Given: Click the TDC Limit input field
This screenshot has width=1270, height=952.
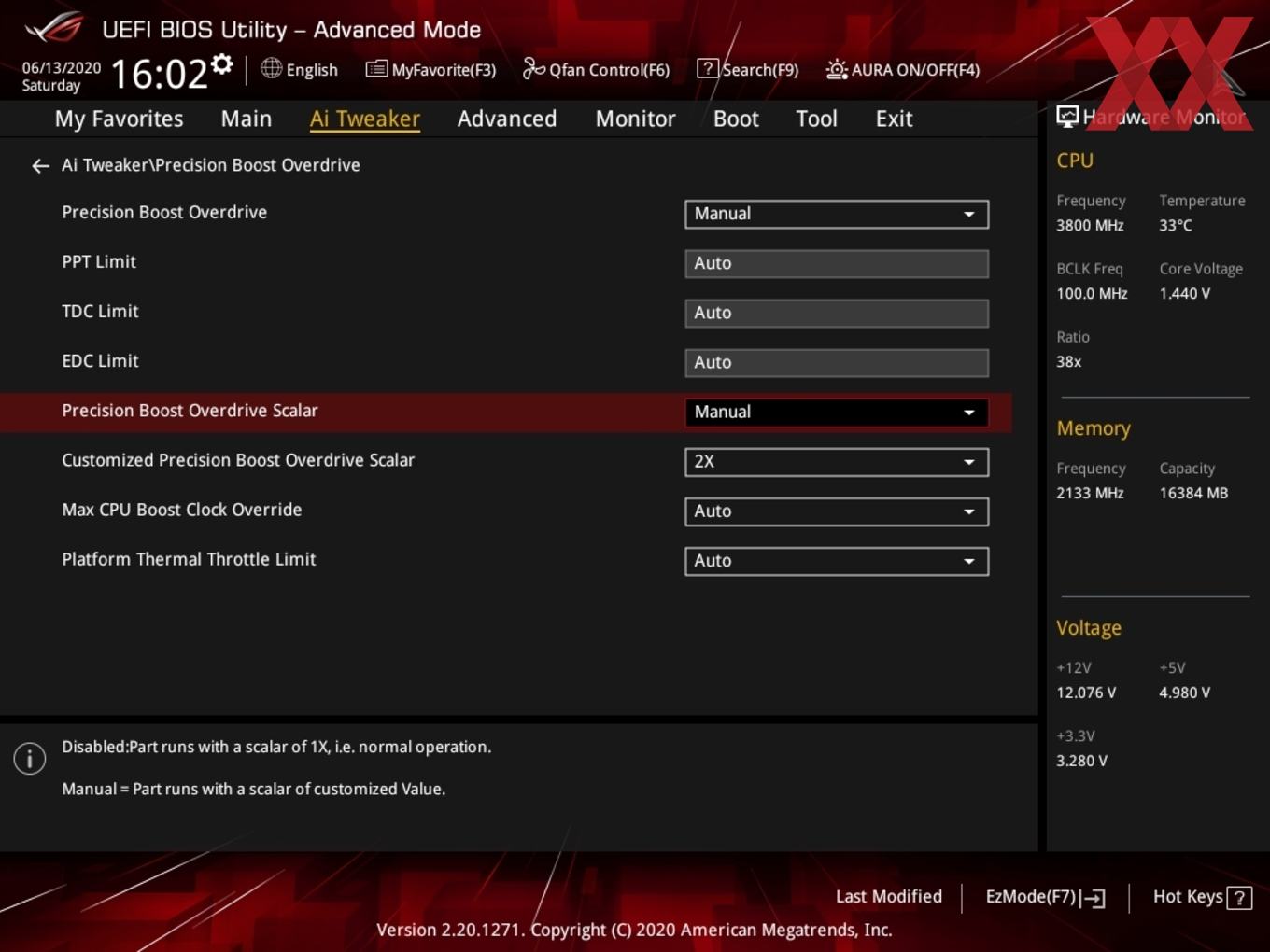Looking at the screenshot, I should tap(837, 313).
